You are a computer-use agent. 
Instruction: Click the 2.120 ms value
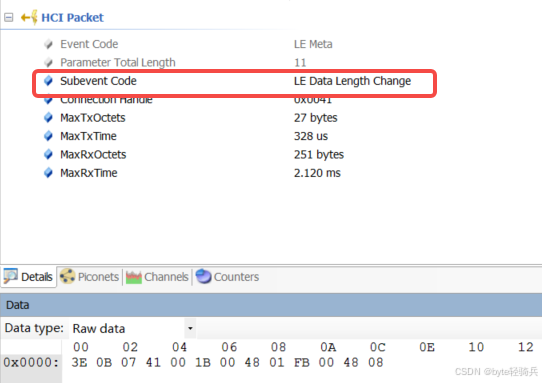point(317,172)
